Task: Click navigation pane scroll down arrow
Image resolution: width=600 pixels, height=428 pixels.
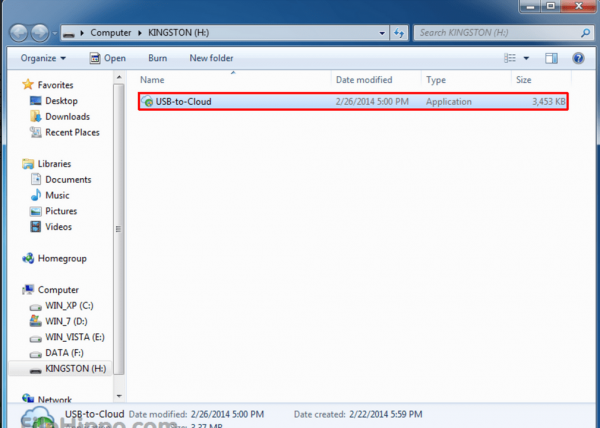Action: (x=119, y=396)
